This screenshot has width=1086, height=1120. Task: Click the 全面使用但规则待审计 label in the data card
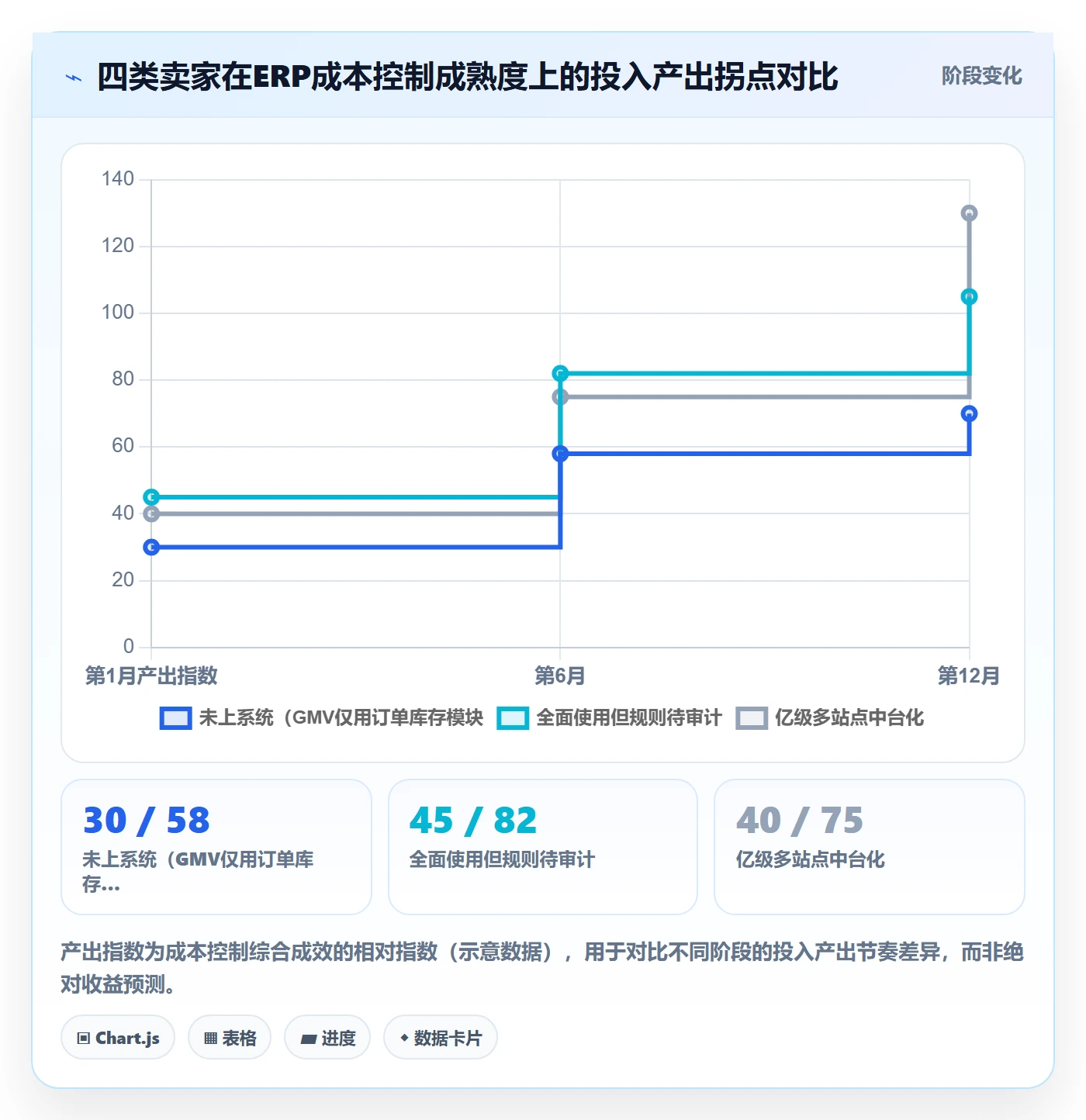(x=502, y=859)
